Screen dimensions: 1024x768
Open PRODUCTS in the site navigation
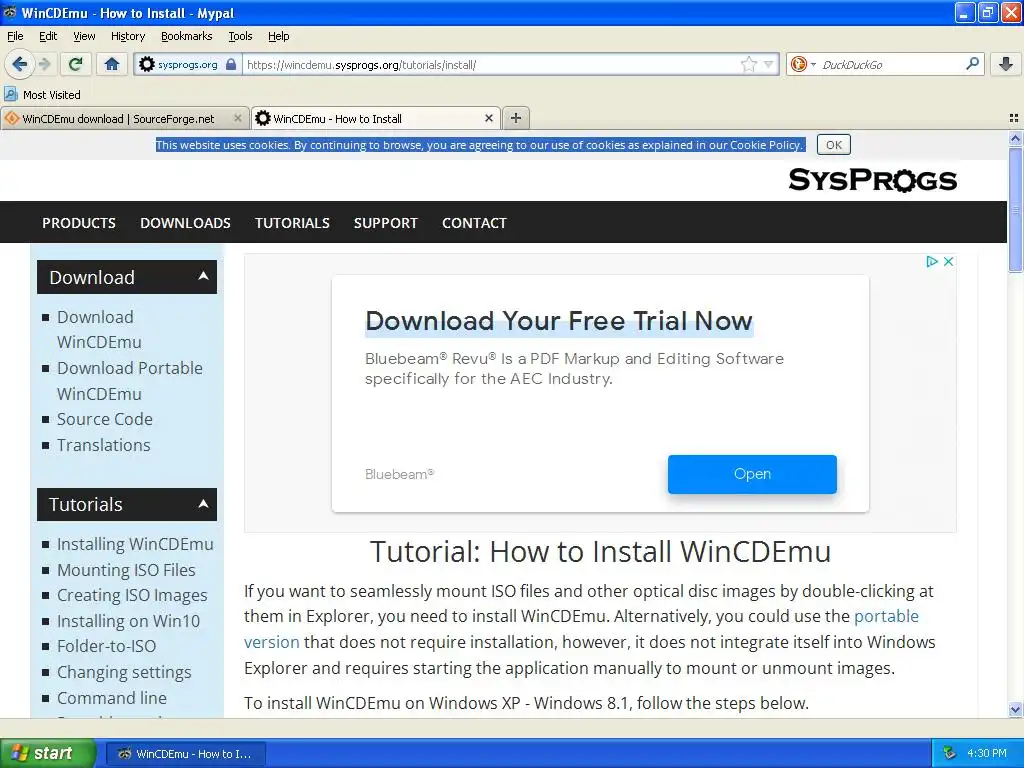[x=79, y=223]
